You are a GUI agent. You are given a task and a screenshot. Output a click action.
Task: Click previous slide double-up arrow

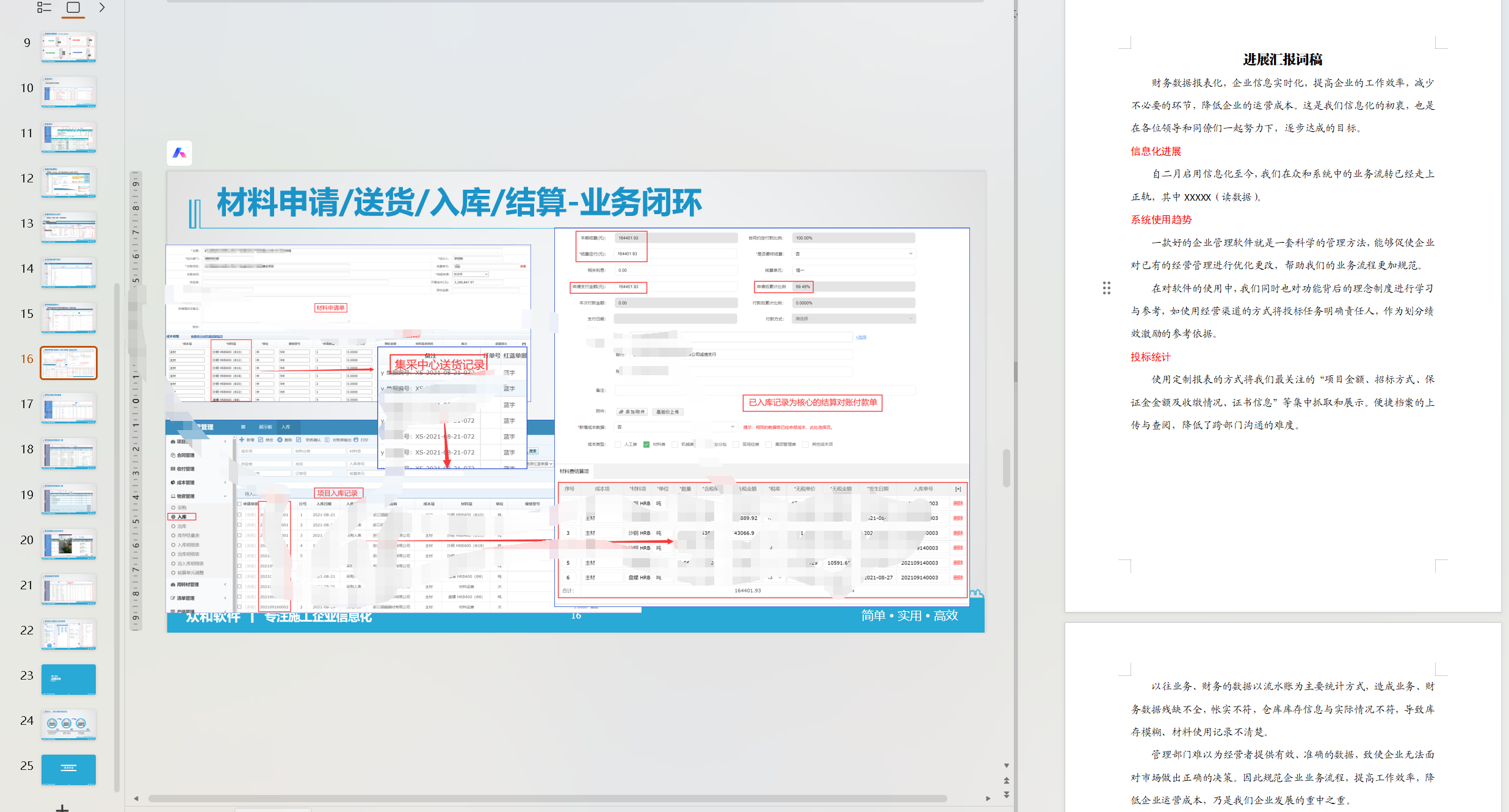(1007, 780)
